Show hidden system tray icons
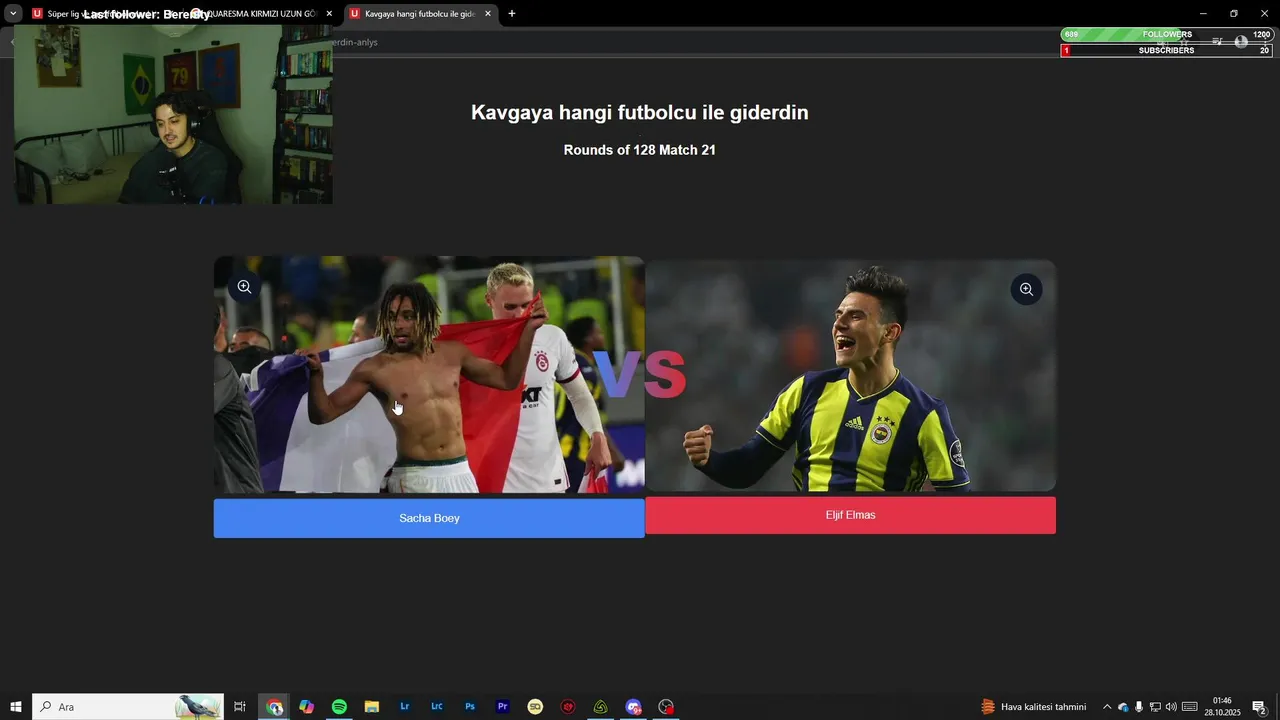The image size is (1280, 720). pyautogui.click(x=1107, y=707)
